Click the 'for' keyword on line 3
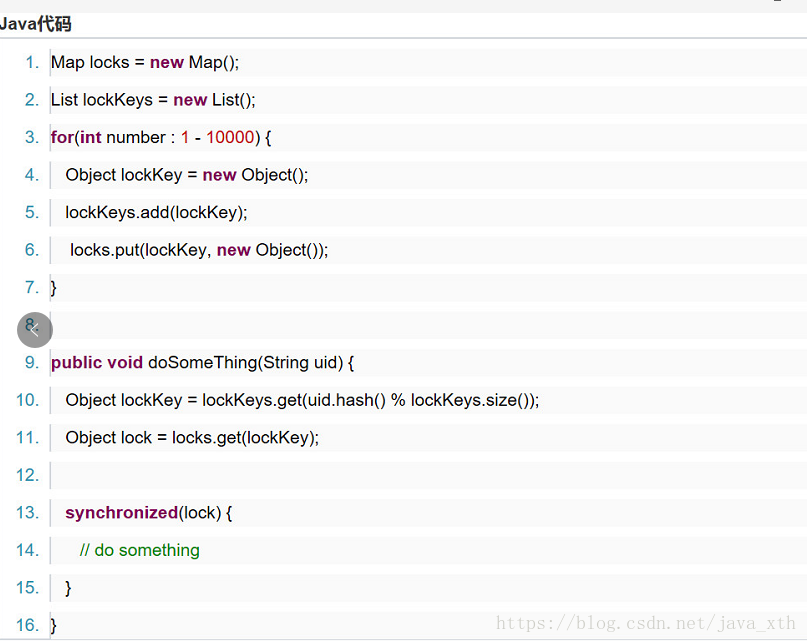Viewport: 807px width, 643px height. click(62, 137)
